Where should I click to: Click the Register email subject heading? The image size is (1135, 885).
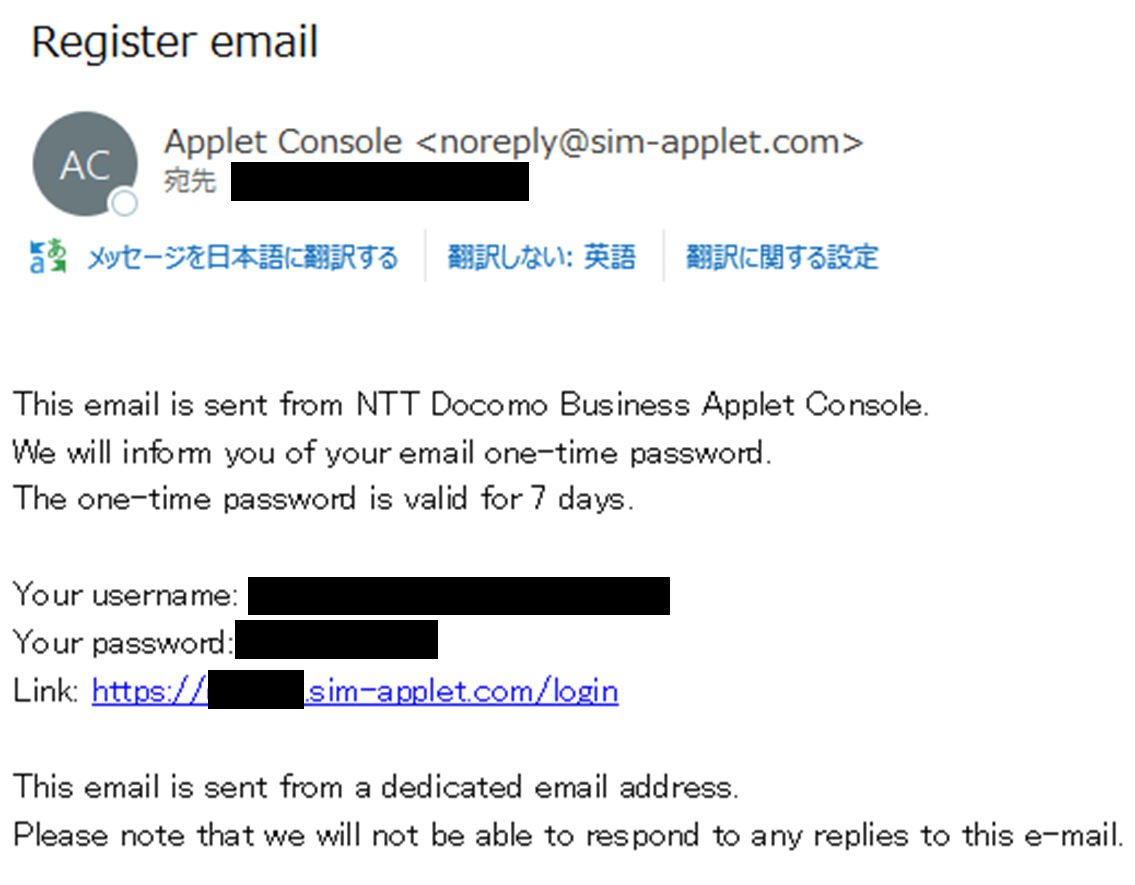[175, 43]
